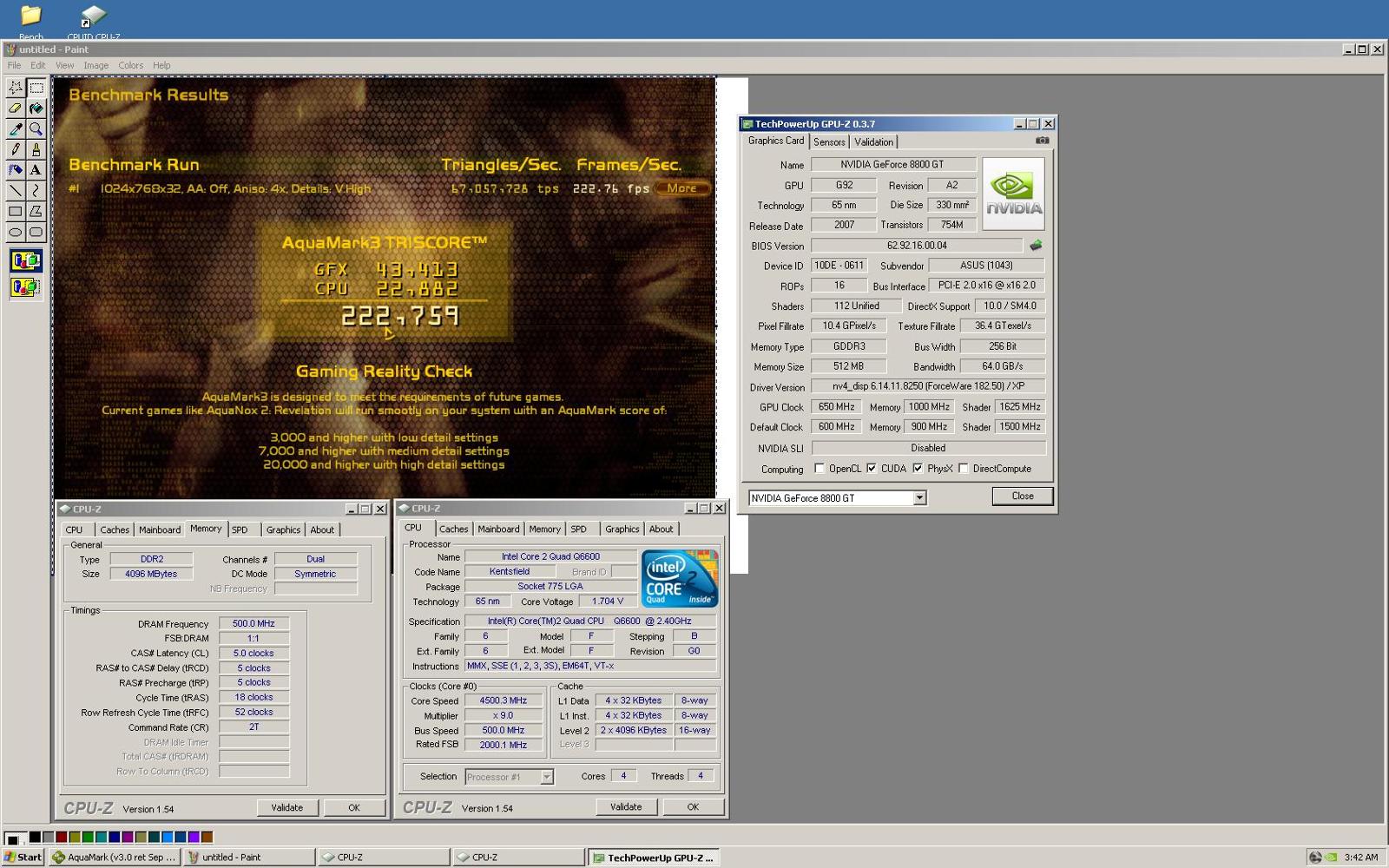Open About tab in Memory CPU-Z window
The width and height of the screenshot is (1389, 868).
coord(322,529)
